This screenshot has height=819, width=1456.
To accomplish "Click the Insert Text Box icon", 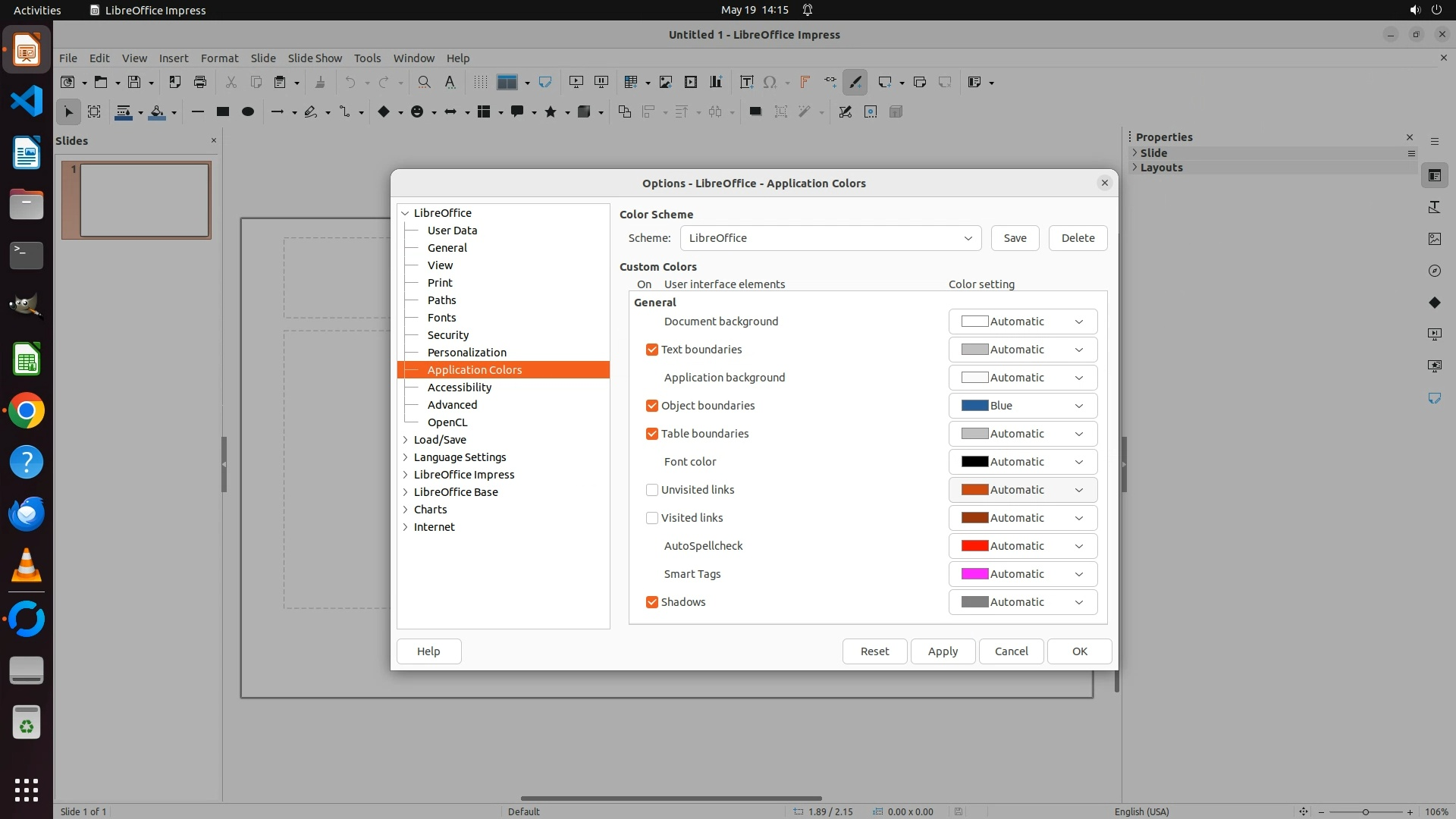I will [x=746, y=82].
